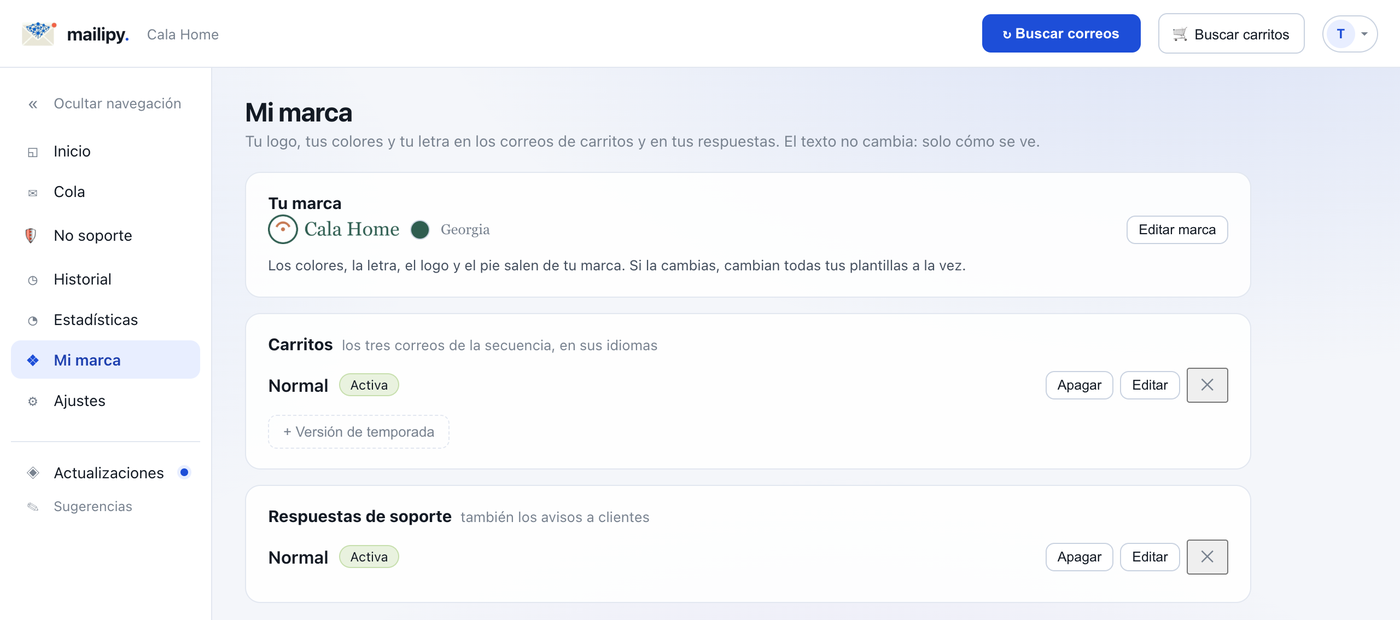Click the Buscar carritos button

[1231, 33]
